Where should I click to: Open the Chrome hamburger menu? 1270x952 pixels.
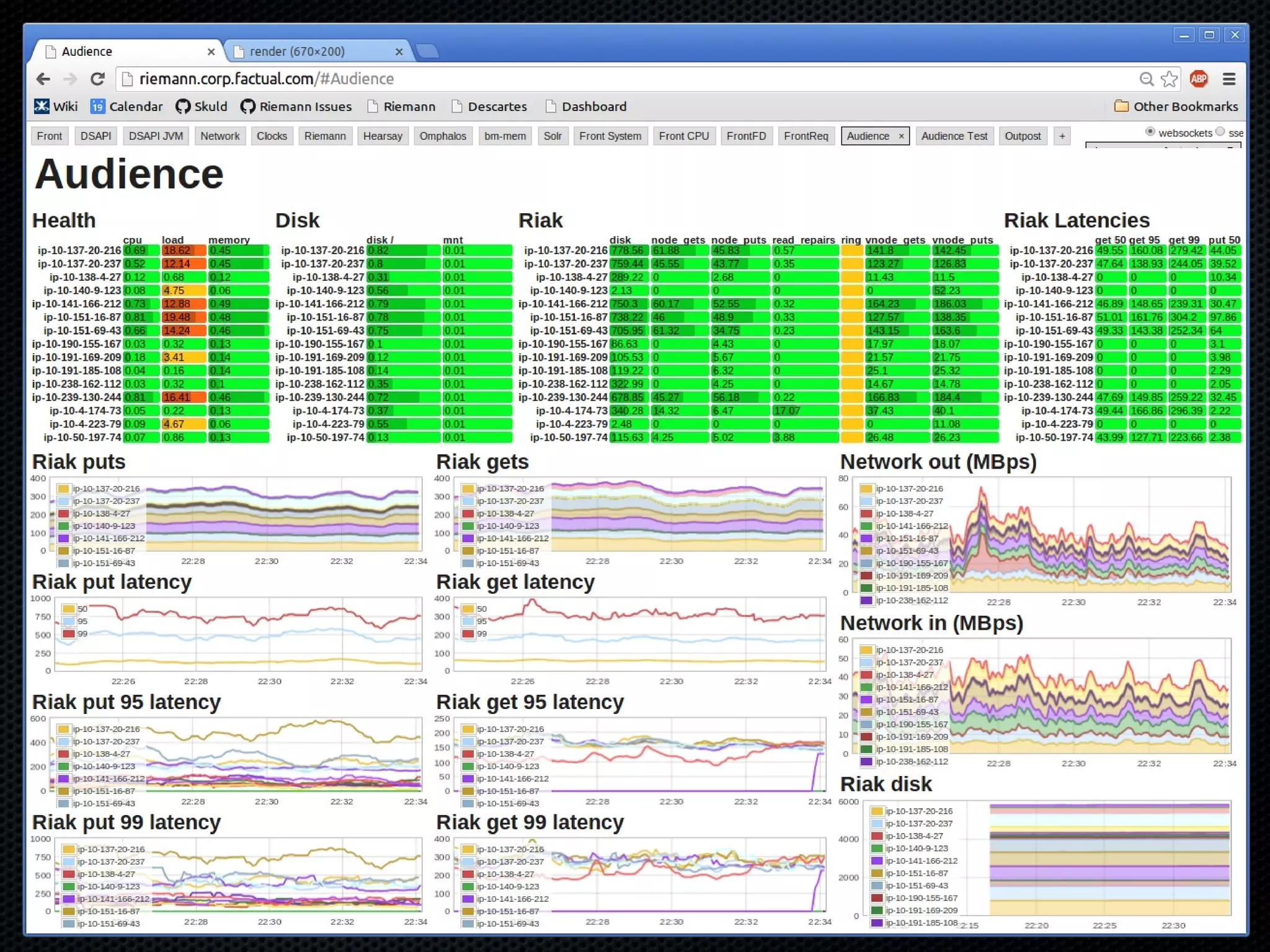click(x=1229, y=79)
